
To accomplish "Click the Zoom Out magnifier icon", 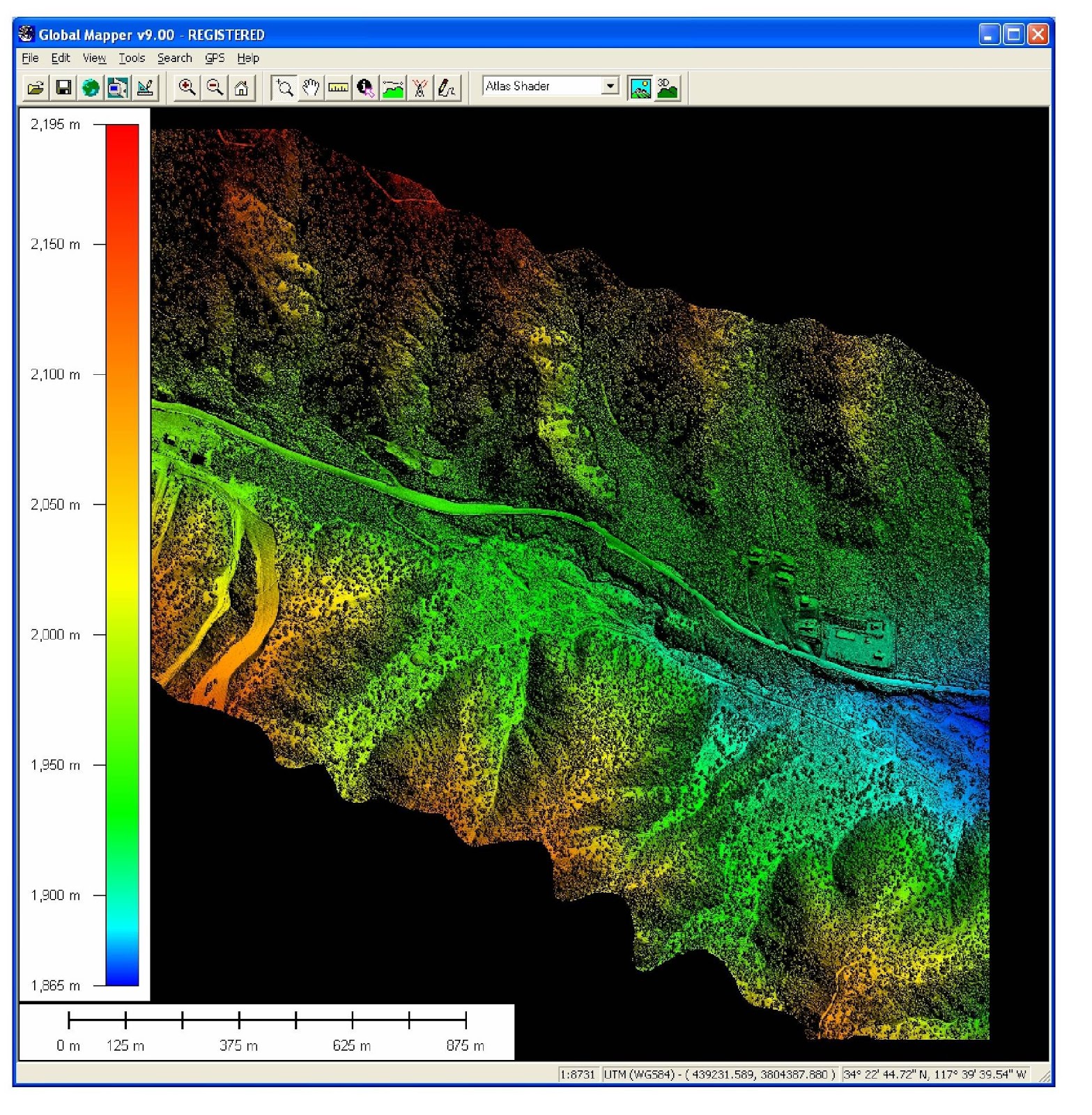I will (x=215, y=88).
